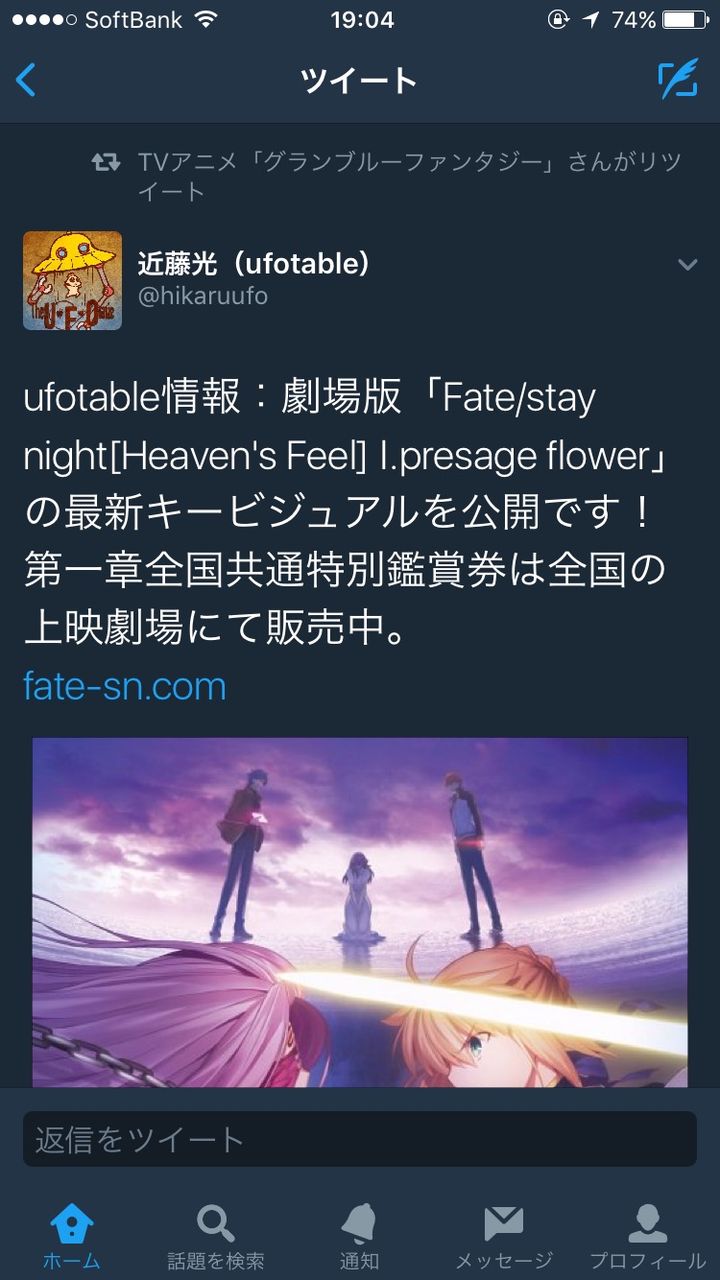This screenshot has height=1280, width=720.
Task: View the Heaven's Feel key visual image
Action: click(360, 913)
